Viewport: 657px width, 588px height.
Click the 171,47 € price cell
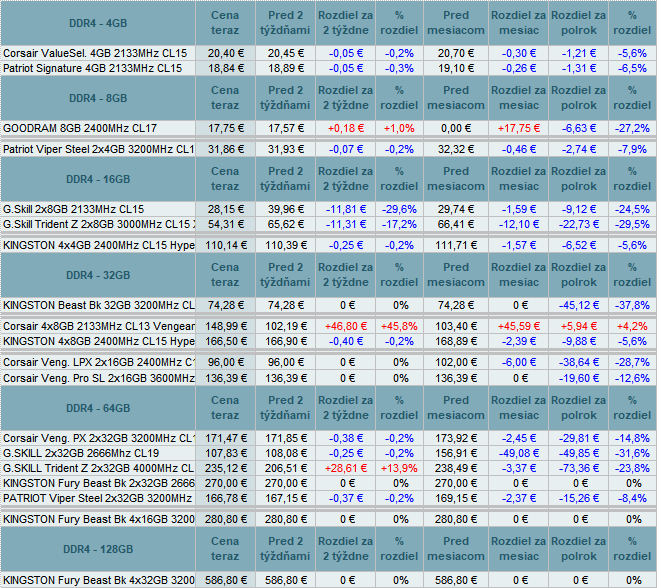tap(225, 438)
